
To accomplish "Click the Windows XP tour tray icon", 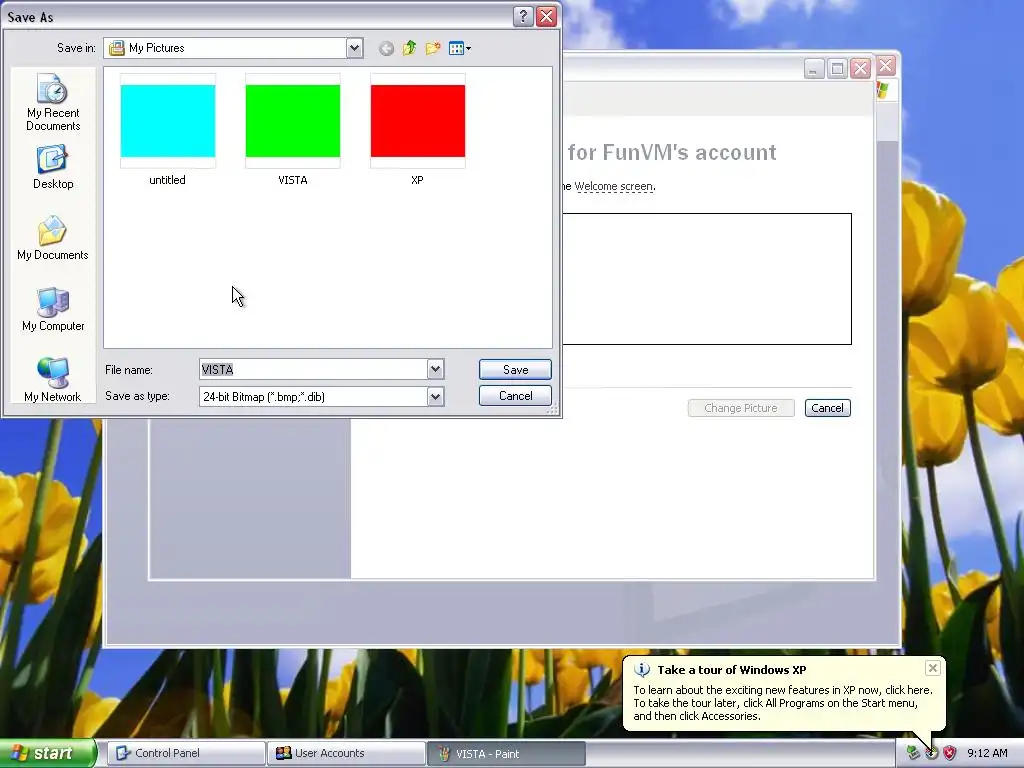I will 931,753.
